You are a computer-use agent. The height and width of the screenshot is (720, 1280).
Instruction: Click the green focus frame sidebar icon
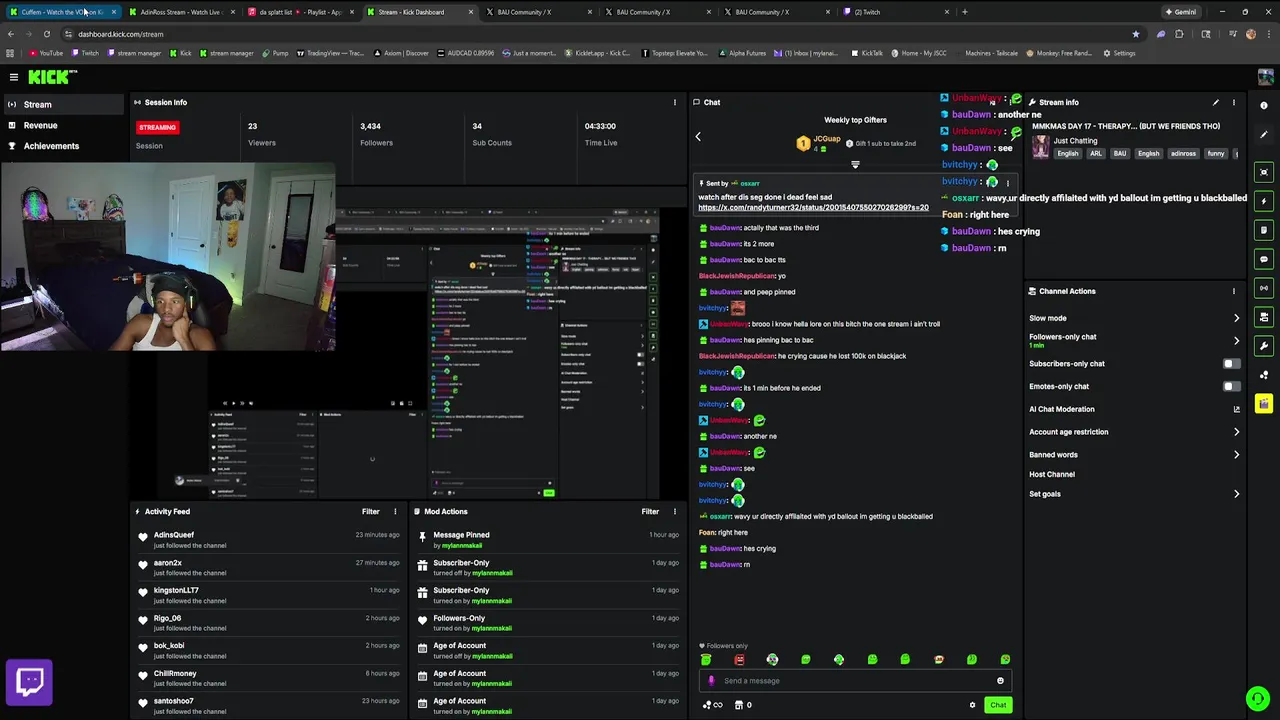[x=1264, y=173]
